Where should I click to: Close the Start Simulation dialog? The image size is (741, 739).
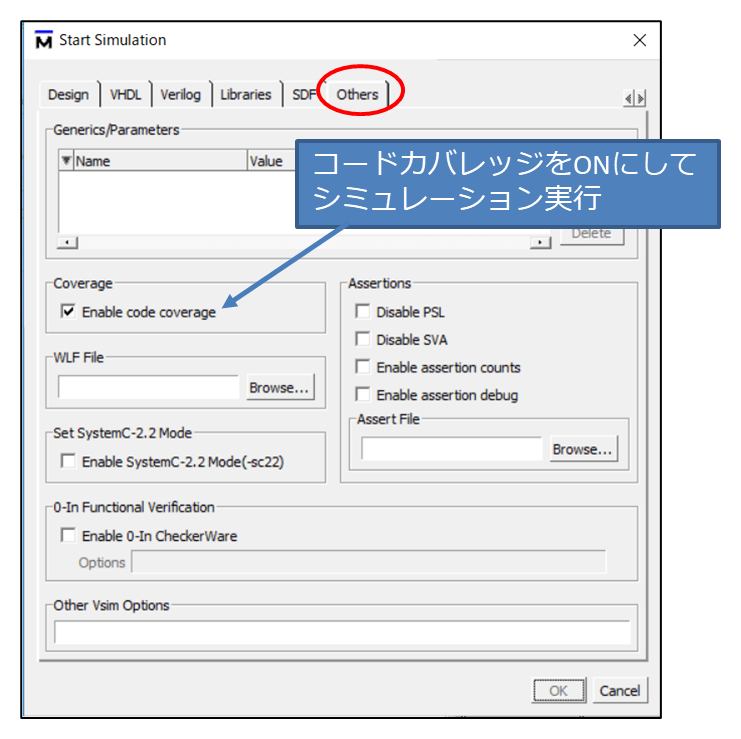[x=639, y=40]
